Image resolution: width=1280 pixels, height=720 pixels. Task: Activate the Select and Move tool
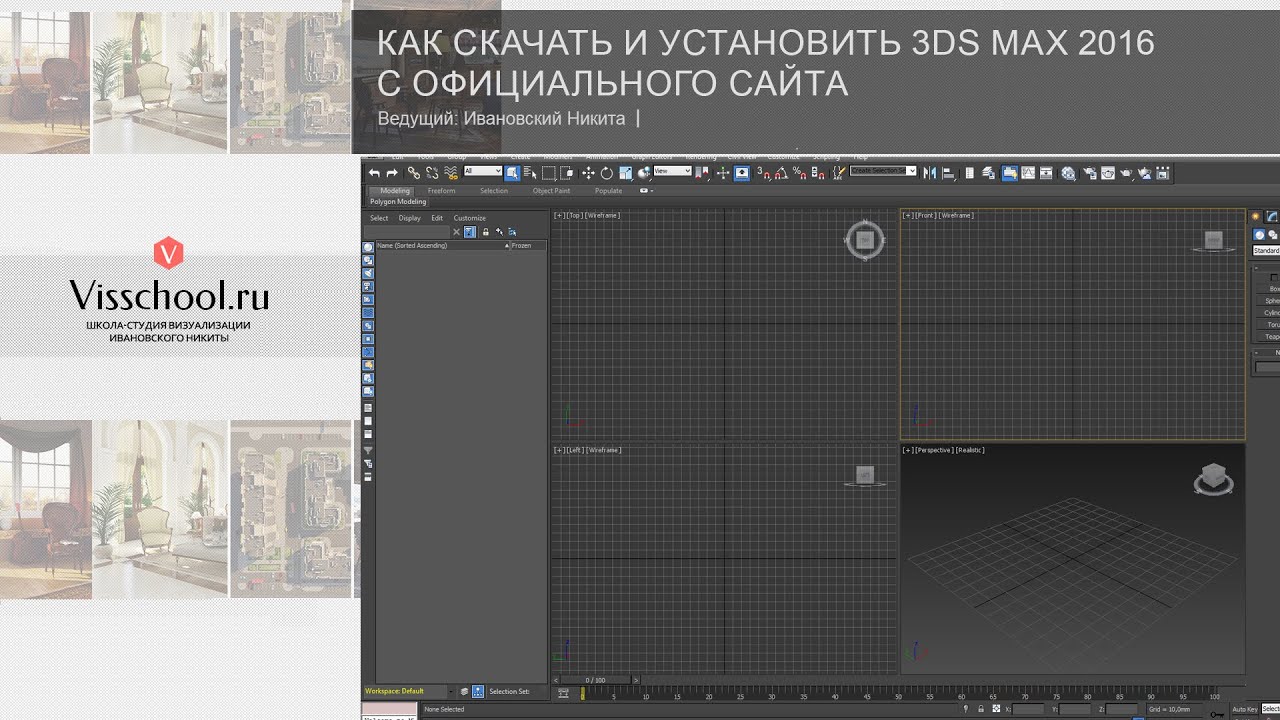click(588, 173)
